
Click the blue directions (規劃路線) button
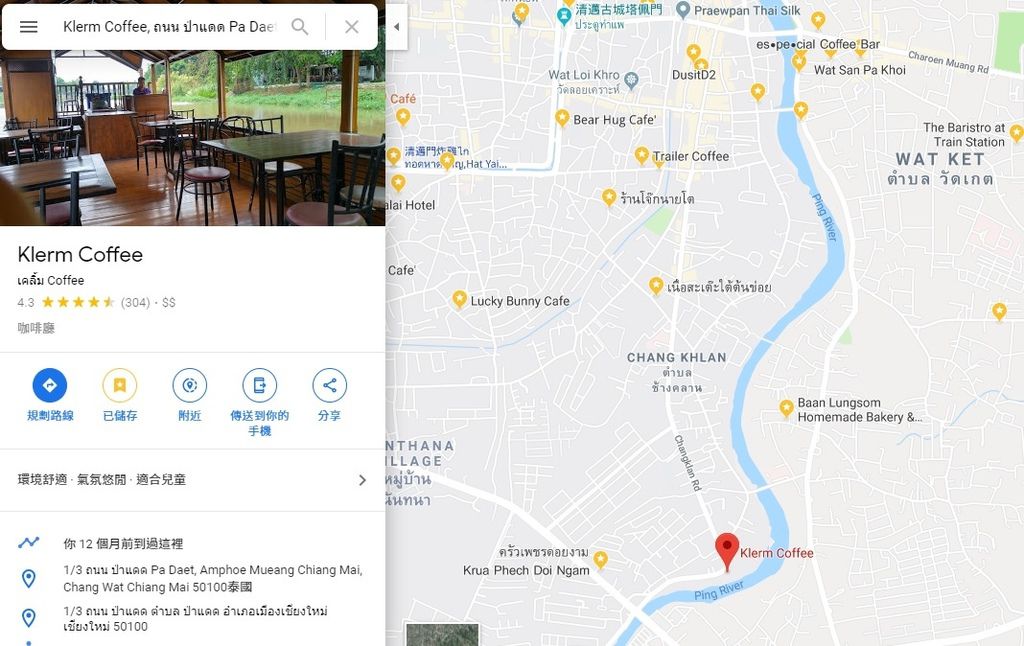(x=50, y=385)
